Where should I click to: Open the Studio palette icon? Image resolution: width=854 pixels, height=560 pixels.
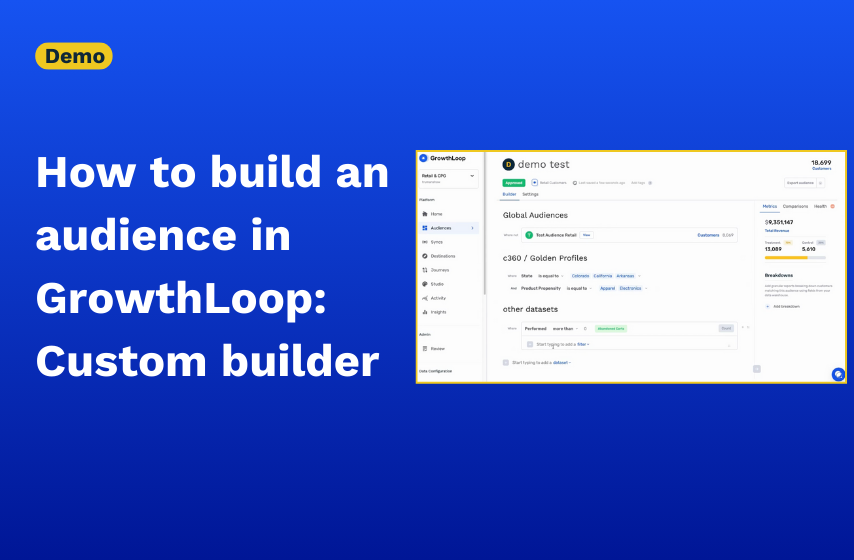coord(425,284)
